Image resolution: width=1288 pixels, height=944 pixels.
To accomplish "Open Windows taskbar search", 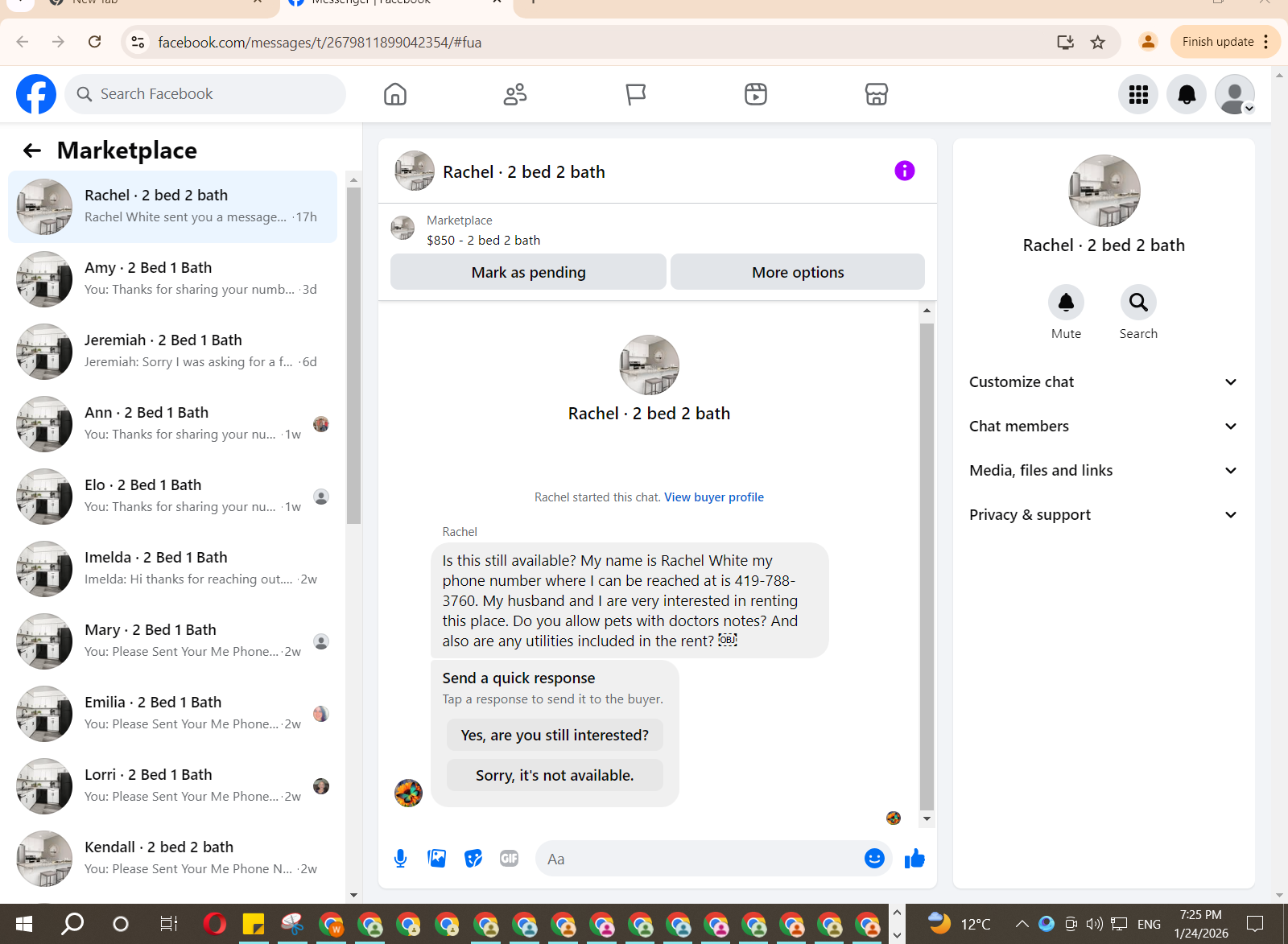I will (72, 924).
